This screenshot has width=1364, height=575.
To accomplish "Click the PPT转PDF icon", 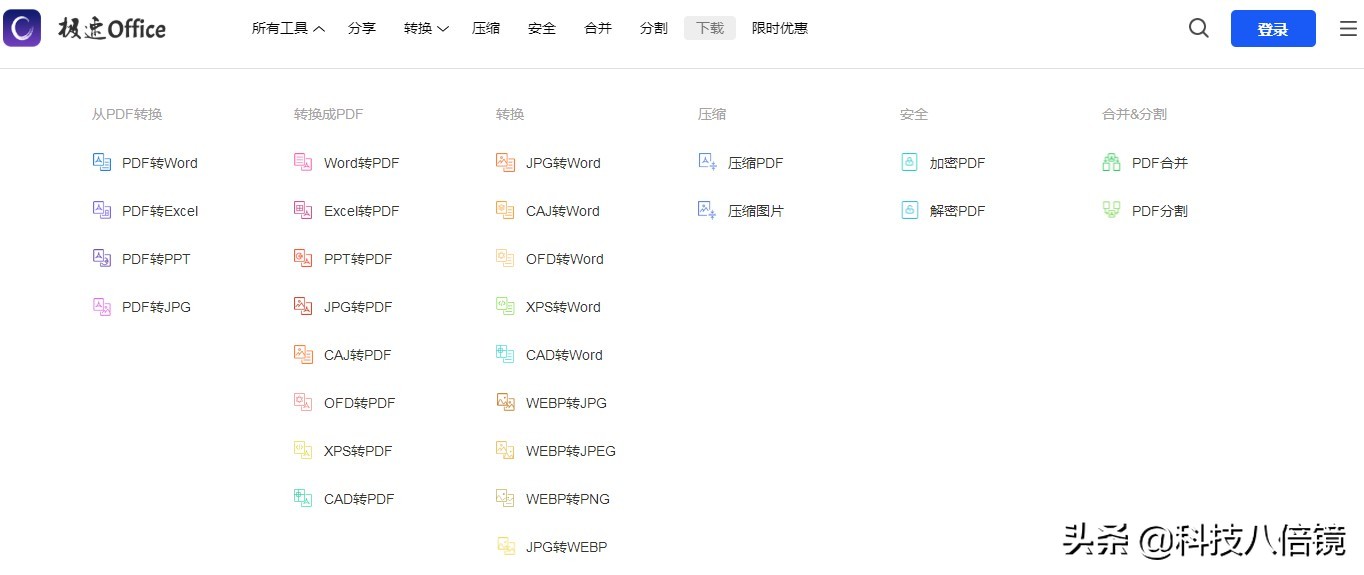I will (303, 258).
